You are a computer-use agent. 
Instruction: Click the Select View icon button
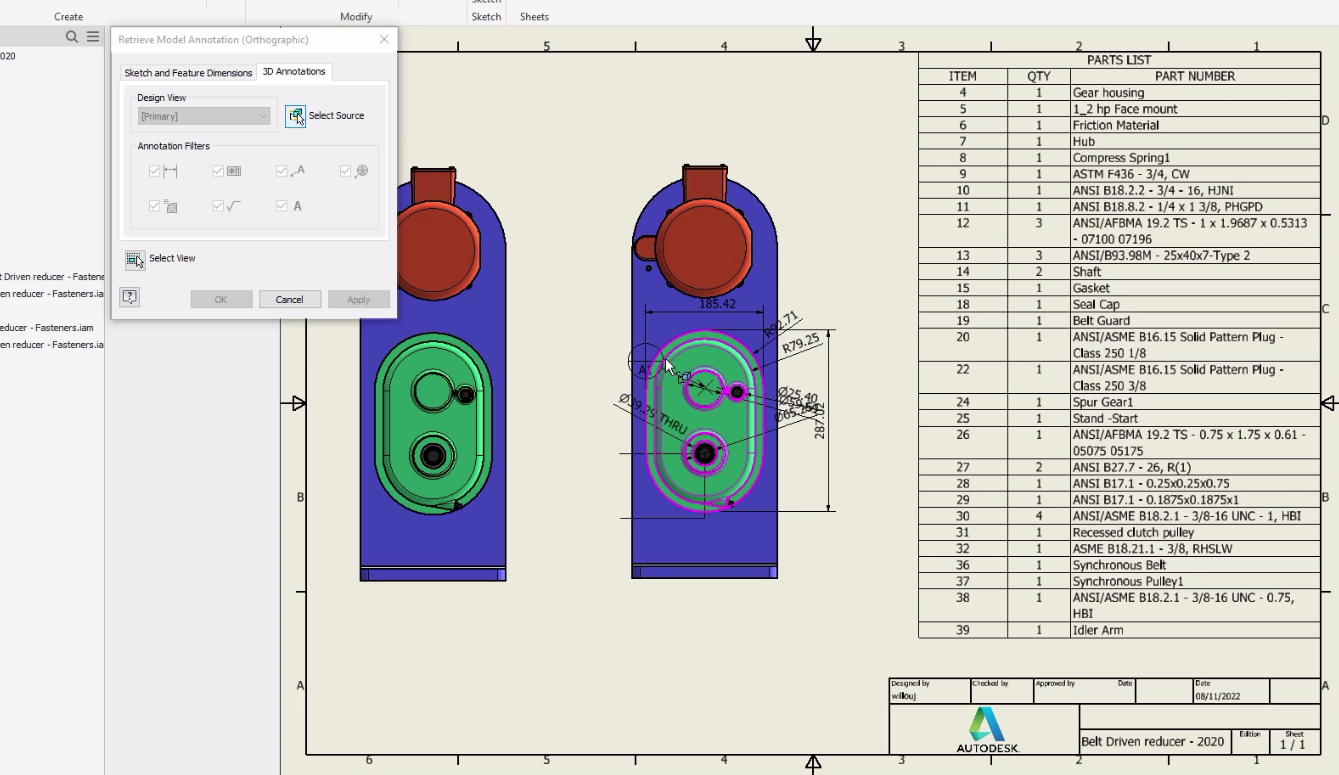pyautogui.click(x=135, y=260)
